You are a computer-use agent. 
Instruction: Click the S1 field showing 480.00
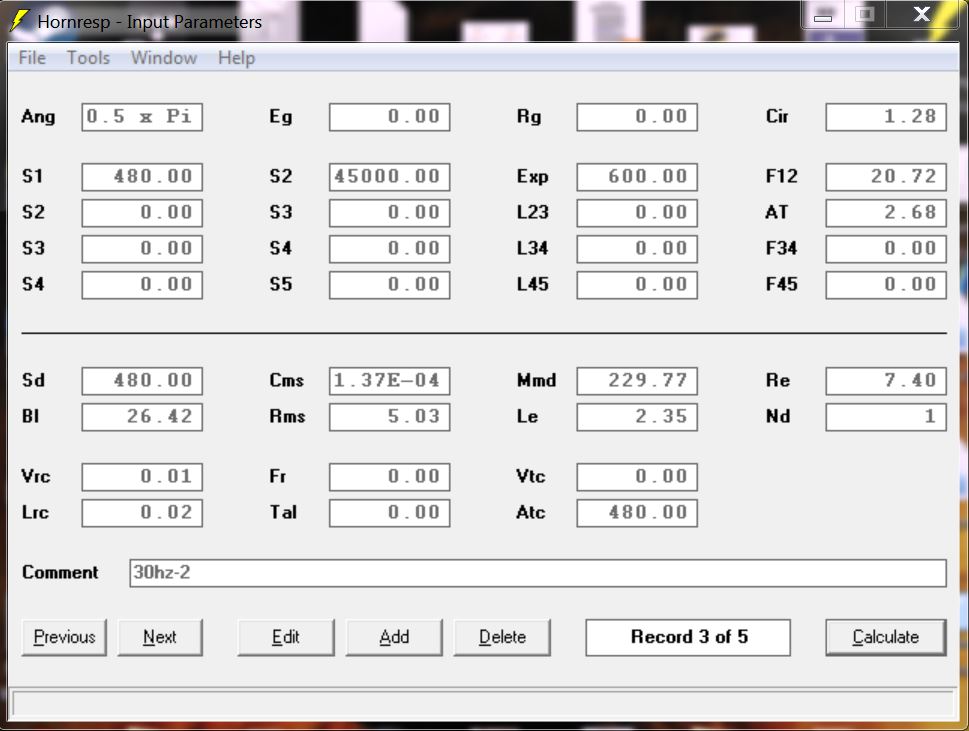[x=142, y=177]
